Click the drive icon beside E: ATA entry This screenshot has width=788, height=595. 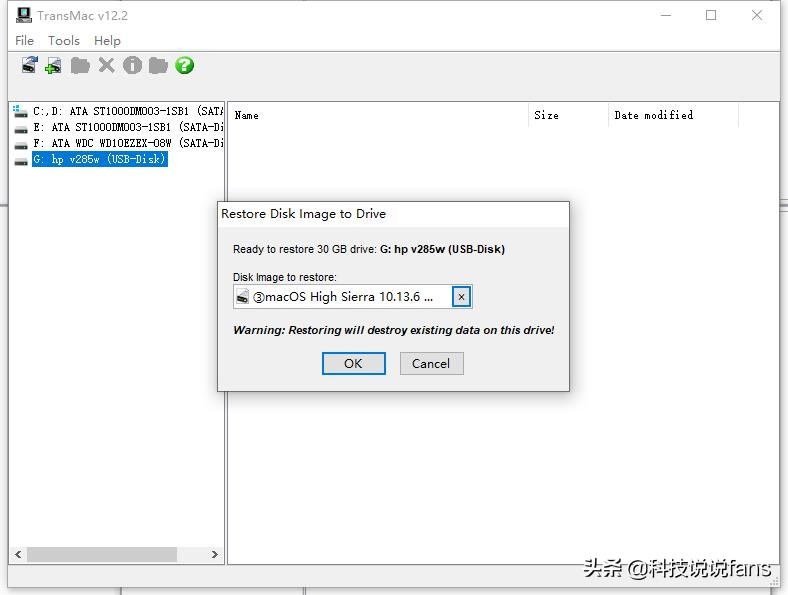(x=21, y=129)
